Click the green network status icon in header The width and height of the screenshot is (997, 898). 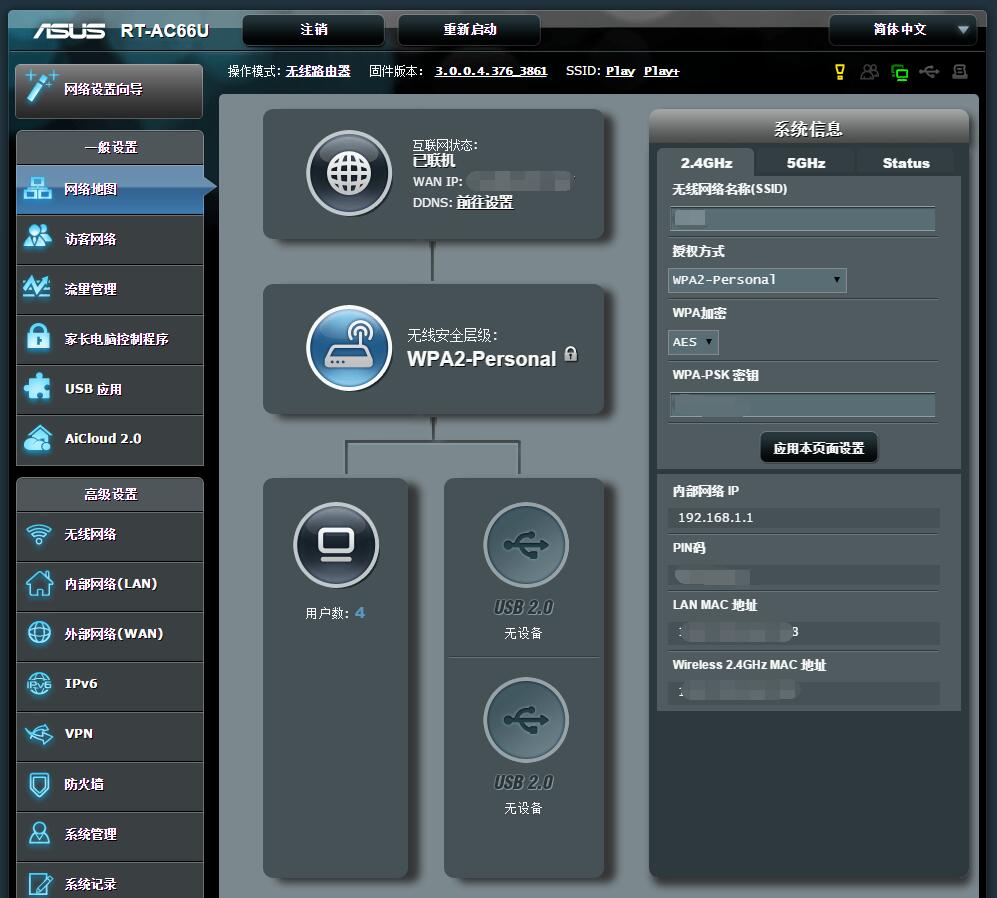point(900,72)
